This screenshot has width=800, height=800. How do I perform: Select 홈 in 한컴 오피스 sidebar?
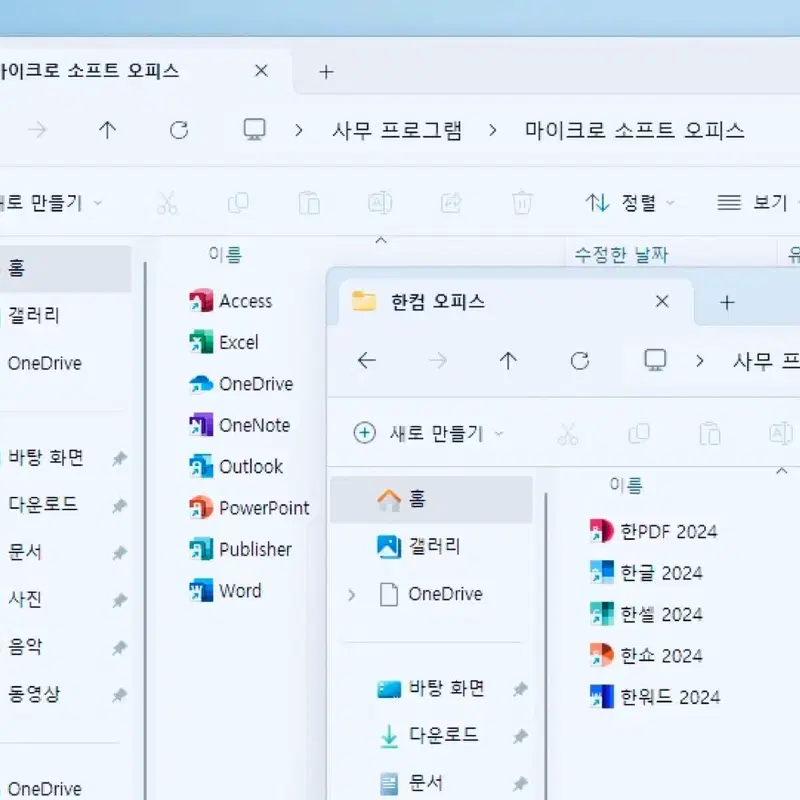[x=432, y=499]
